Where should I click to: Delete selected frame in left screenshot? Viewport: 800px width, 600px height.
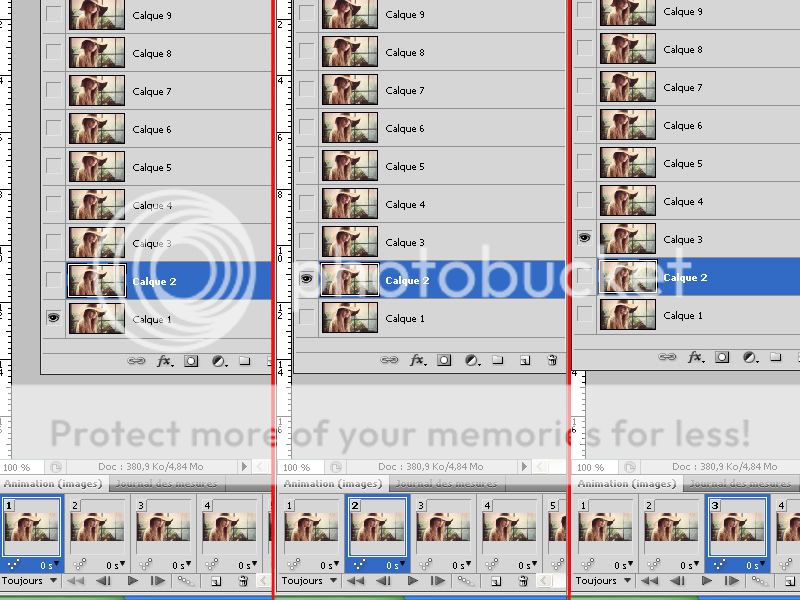243,581
